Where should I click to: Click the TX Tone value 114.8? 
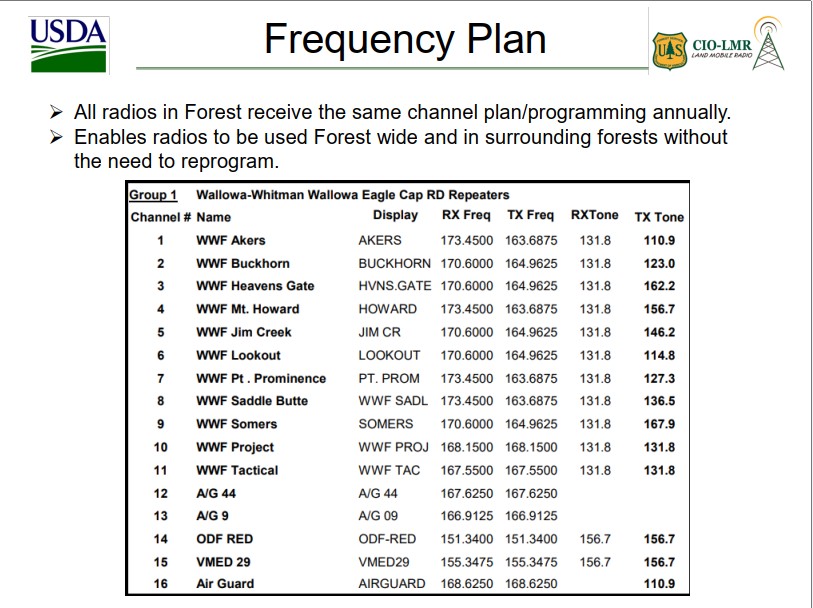[659, 356]
